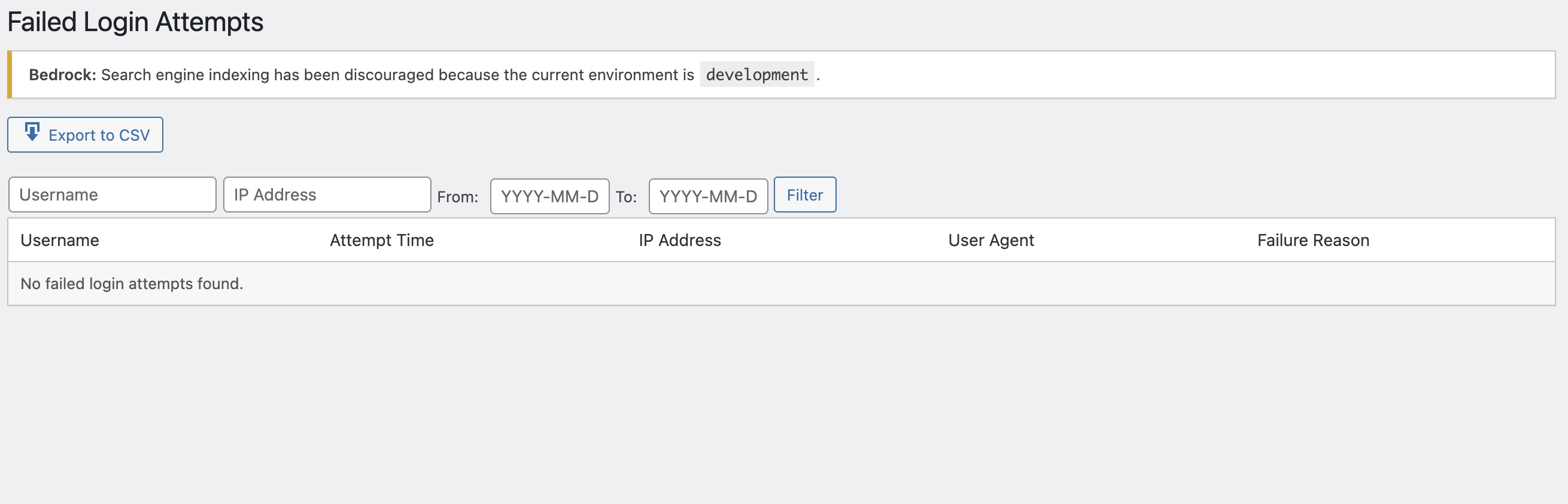1568x504 pixels.
Task: Open the From date field
Action: (549, 196)
